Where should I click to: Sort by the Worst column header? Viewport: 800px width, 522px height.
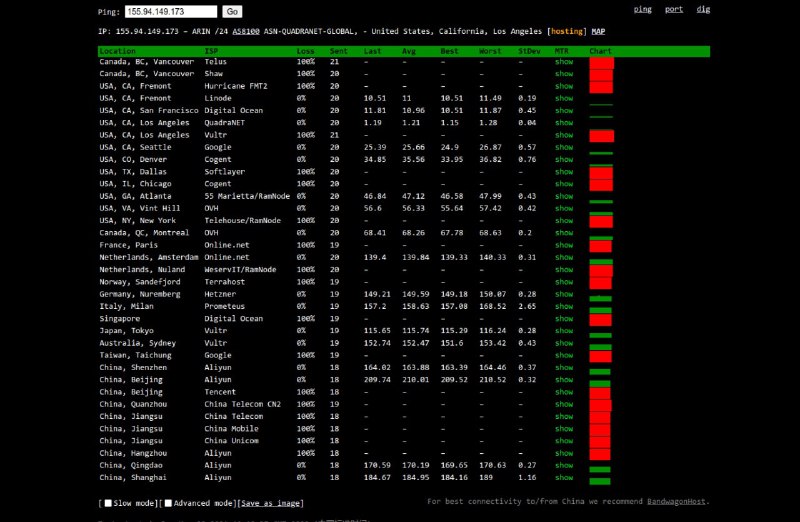pos(490,51)
